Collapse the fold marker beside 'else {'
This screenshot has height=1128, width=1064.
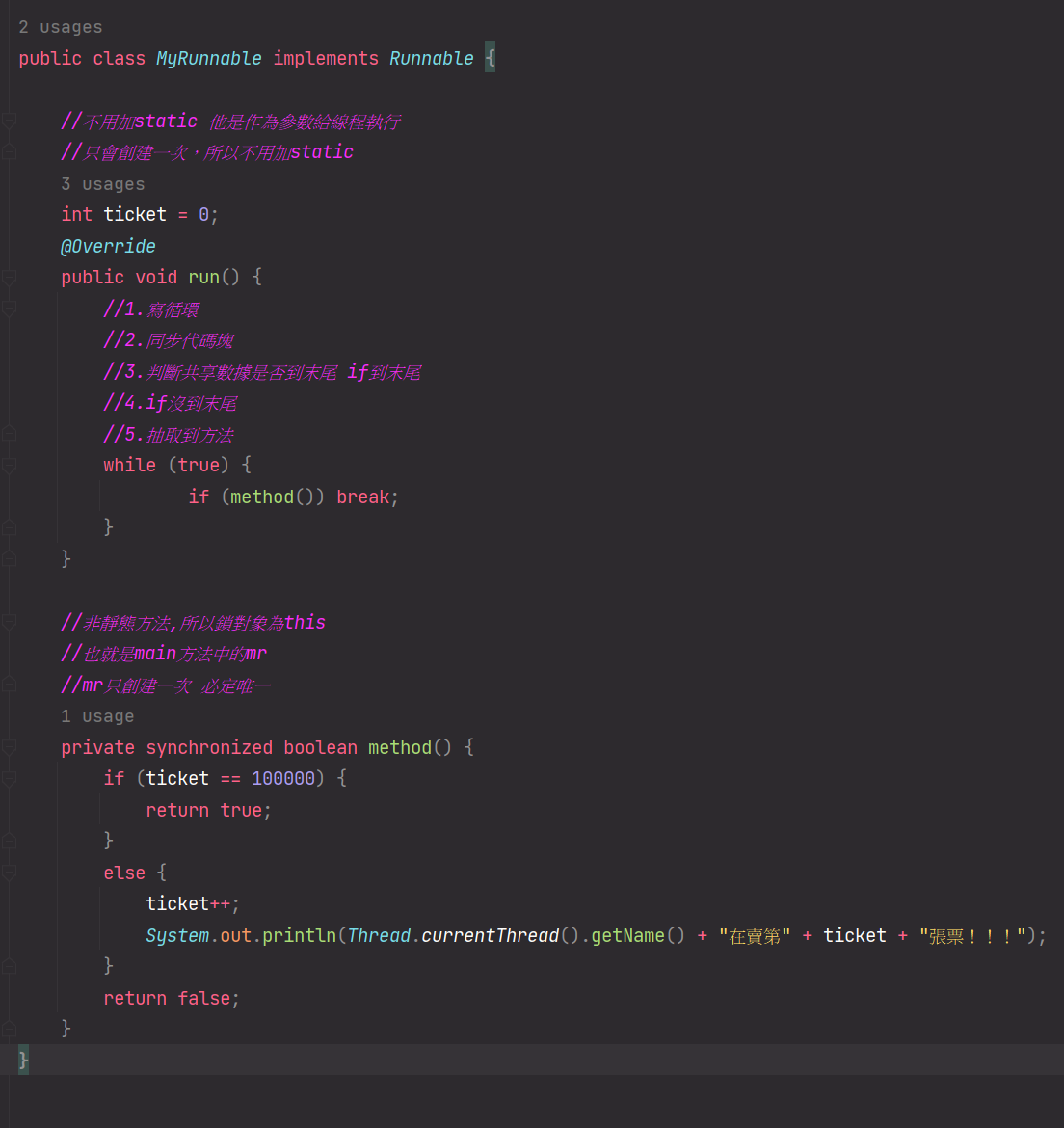[9, 873]
